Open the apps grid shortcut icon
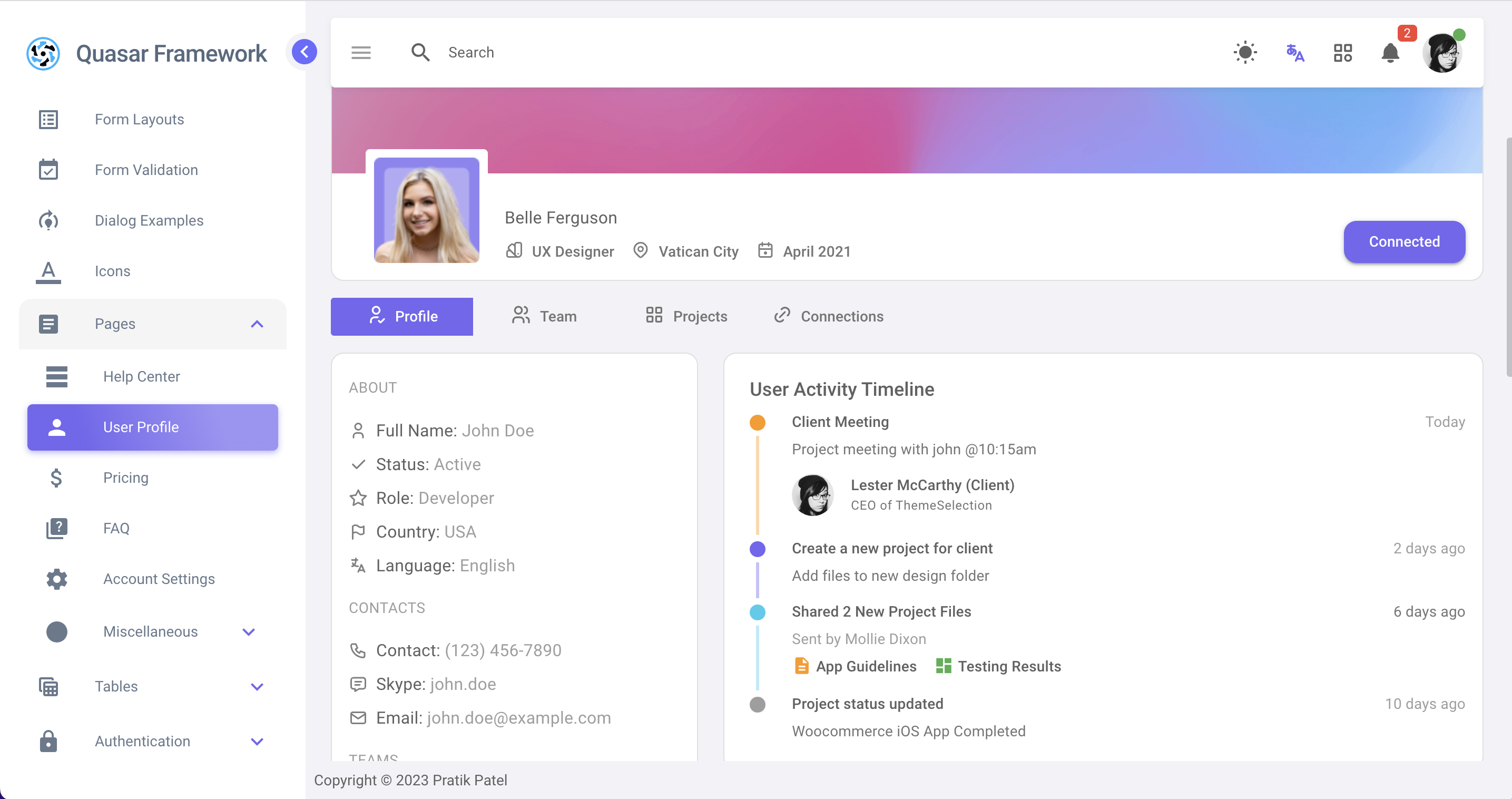 coord(1342,52)
